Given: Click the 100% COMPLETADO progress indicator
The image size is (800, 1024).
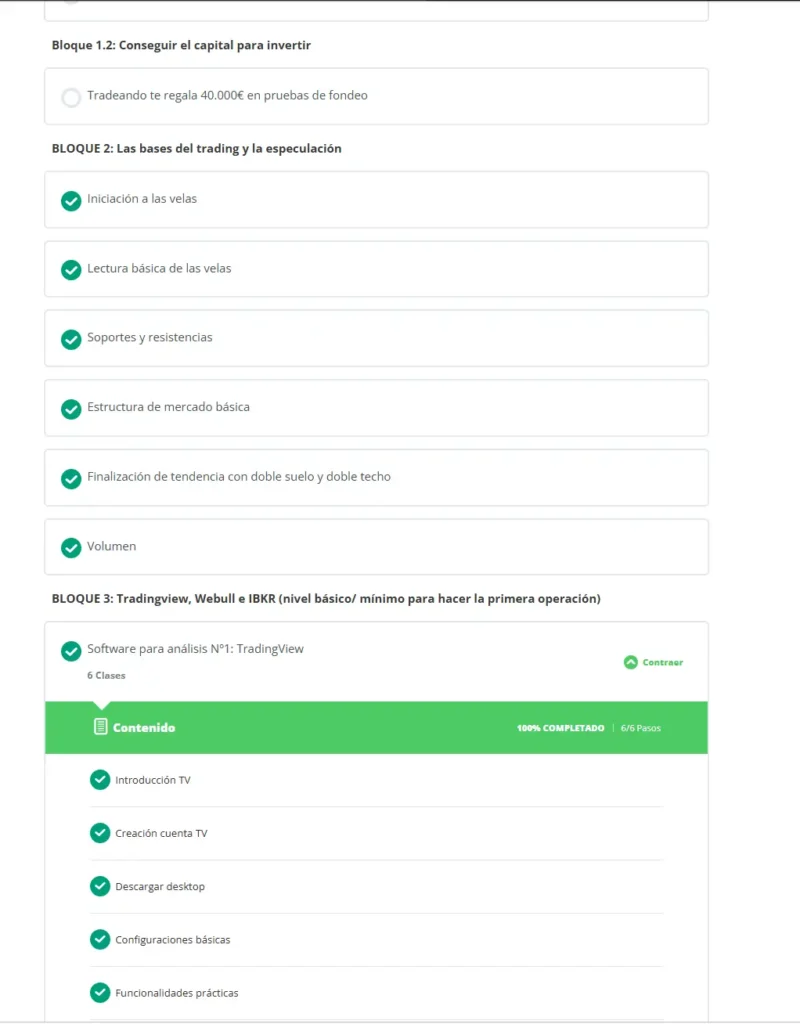Looking at the screenshot, I should (560, 728).
